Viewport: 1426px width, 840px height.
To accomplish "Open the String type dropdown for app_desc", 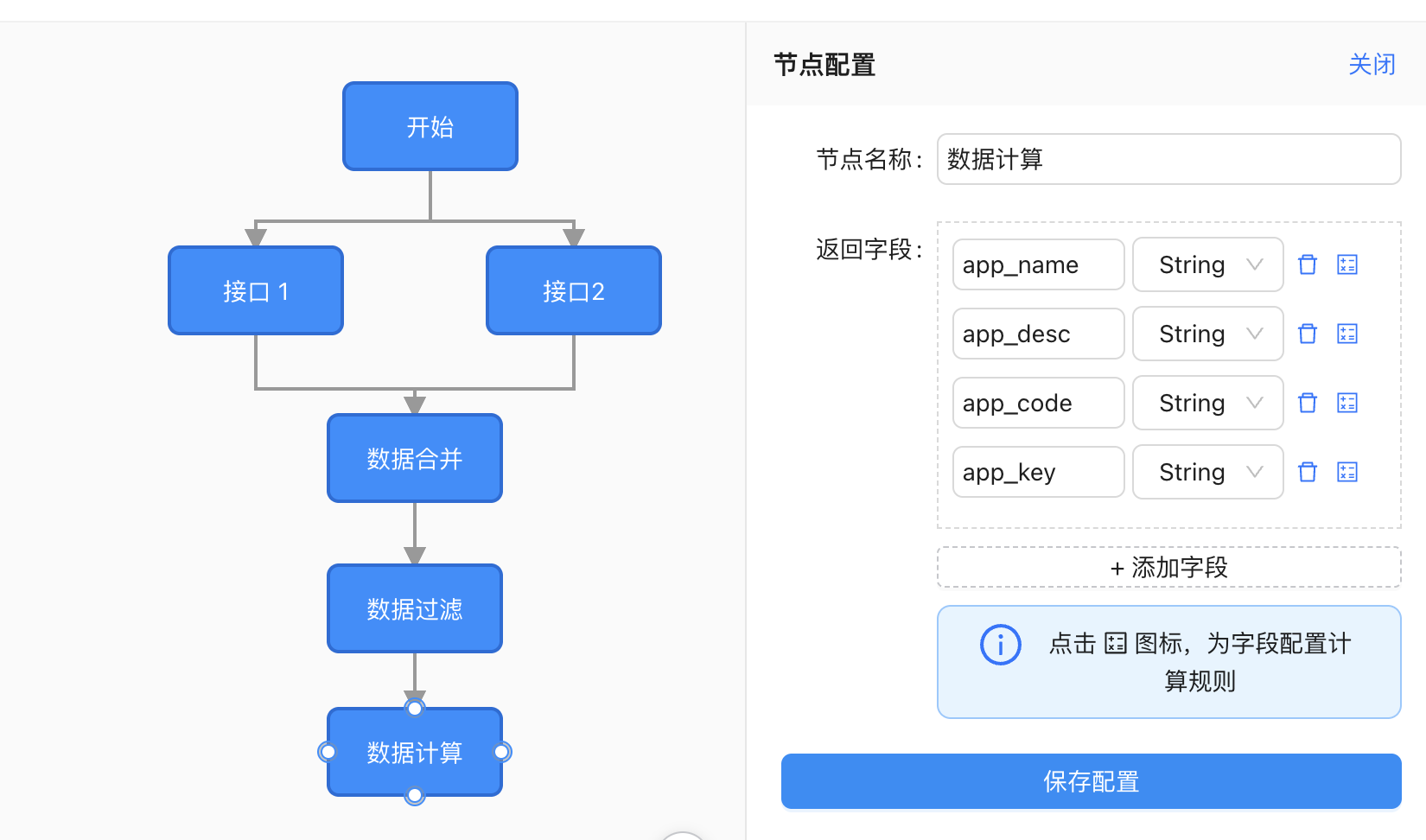I will click(x=1207, y=334).
